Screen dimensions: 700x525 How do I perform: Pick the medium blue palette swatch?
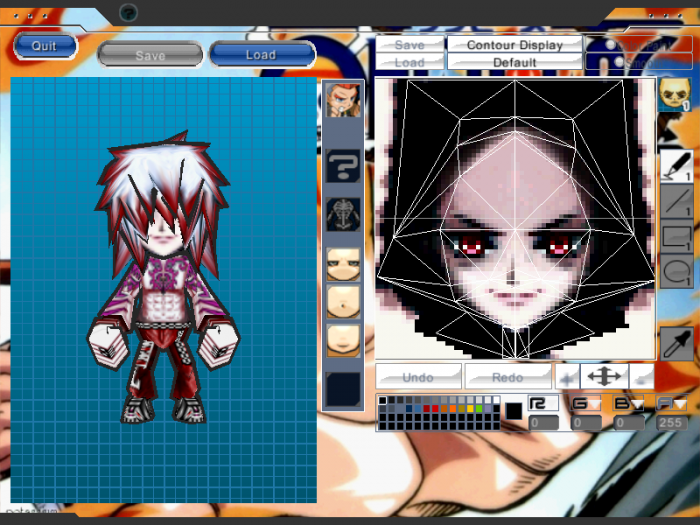(x=418, y=408)
